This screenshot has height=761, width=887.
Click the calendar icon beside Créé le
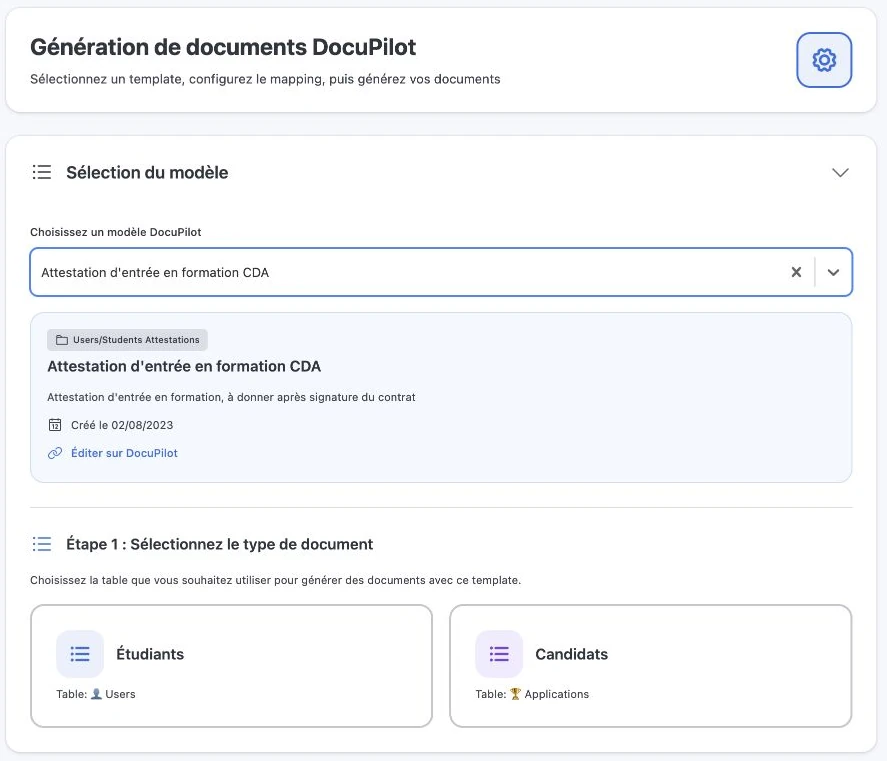click(x=55, y=425)
